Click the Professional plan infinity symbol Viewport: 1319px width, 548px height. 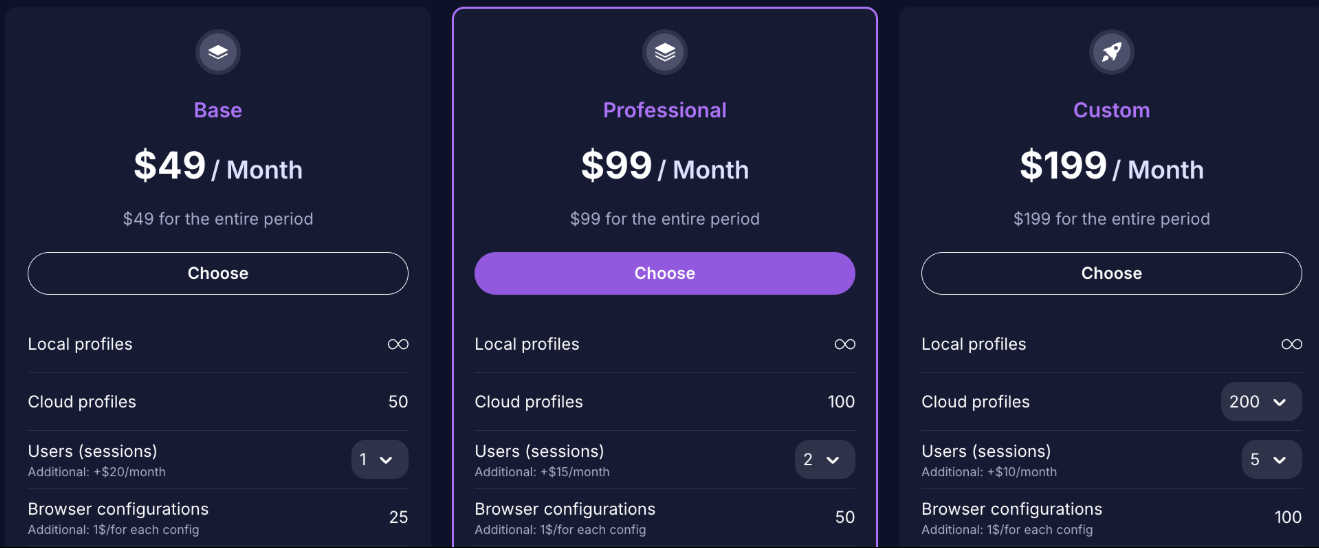845,344
